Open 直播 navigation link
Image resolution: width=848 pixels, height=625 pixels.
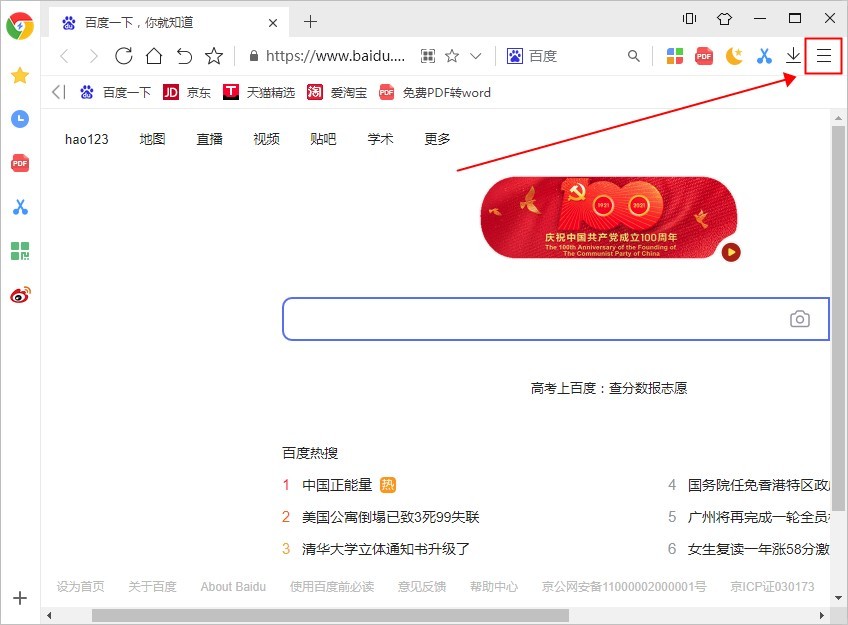click(x=209, y=139)
